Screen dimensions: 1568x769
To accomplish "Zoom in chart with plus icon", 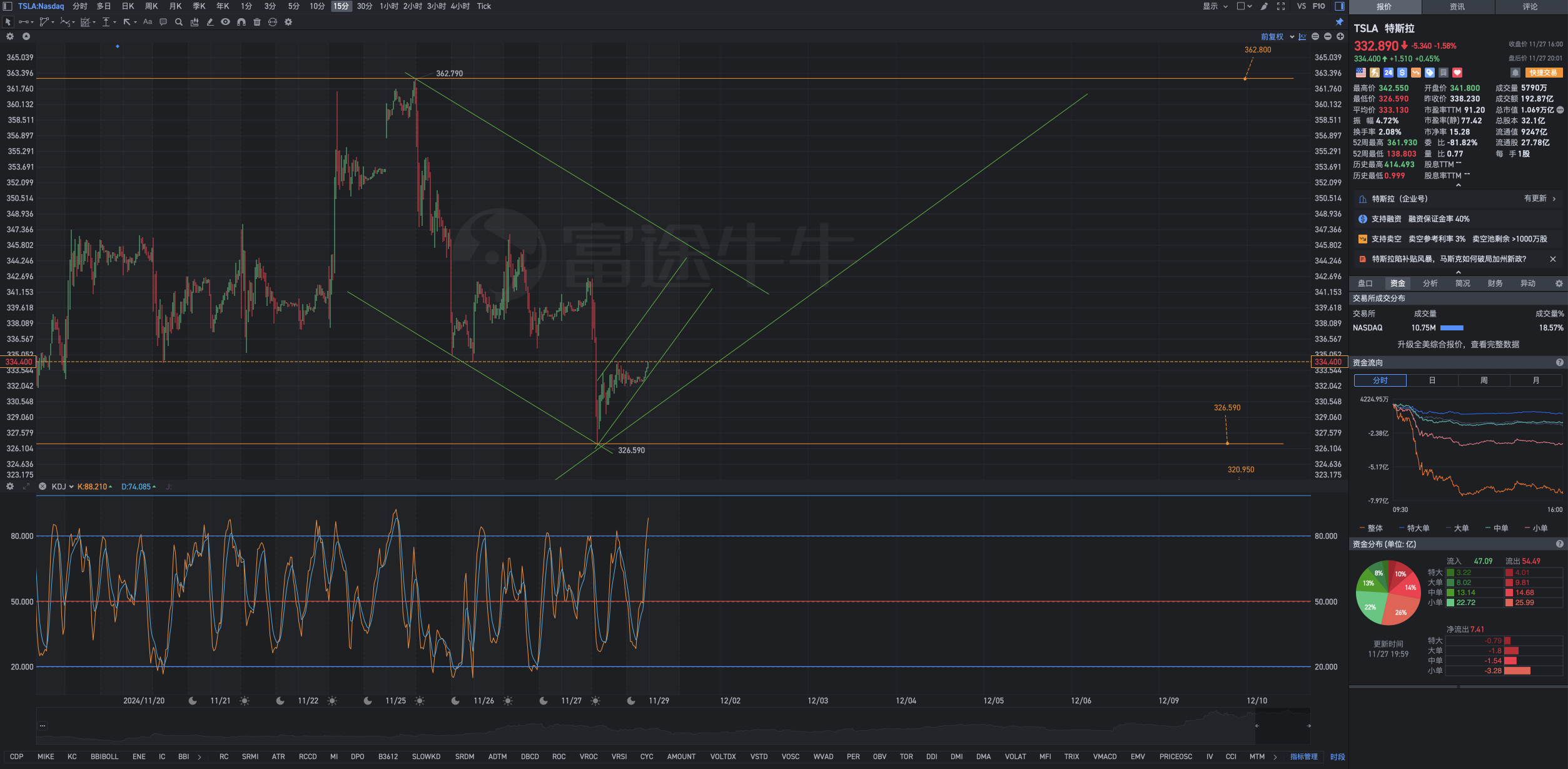I will [1340, 37].
